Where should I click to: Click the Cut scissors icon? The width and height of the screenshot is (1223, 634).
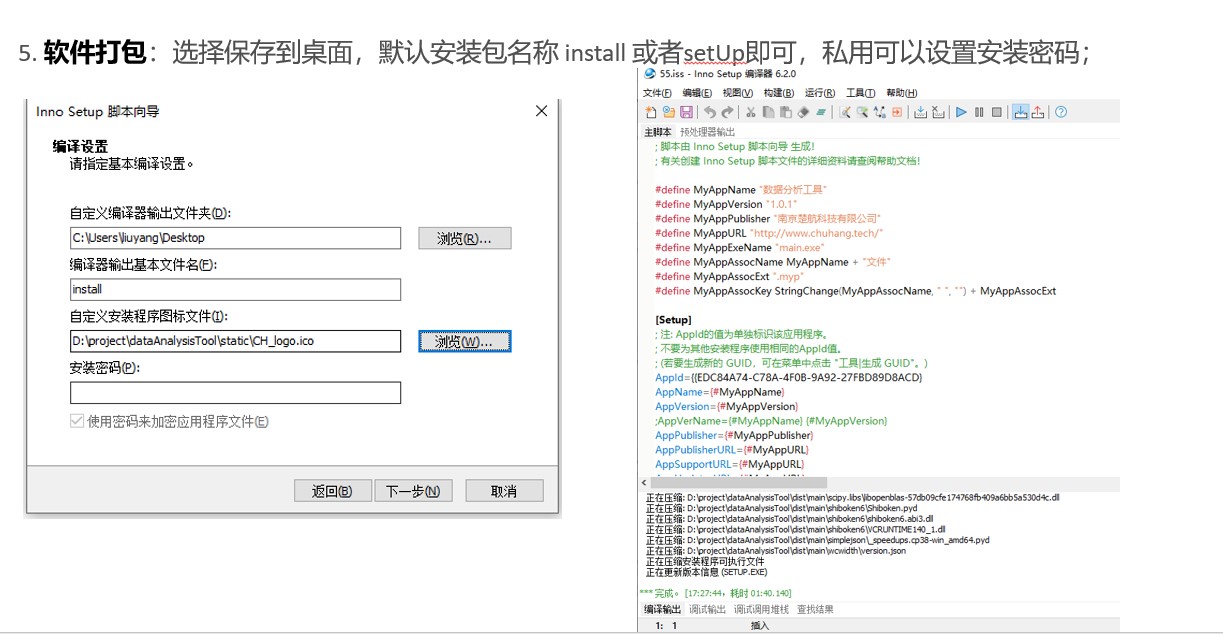[751, 112]
